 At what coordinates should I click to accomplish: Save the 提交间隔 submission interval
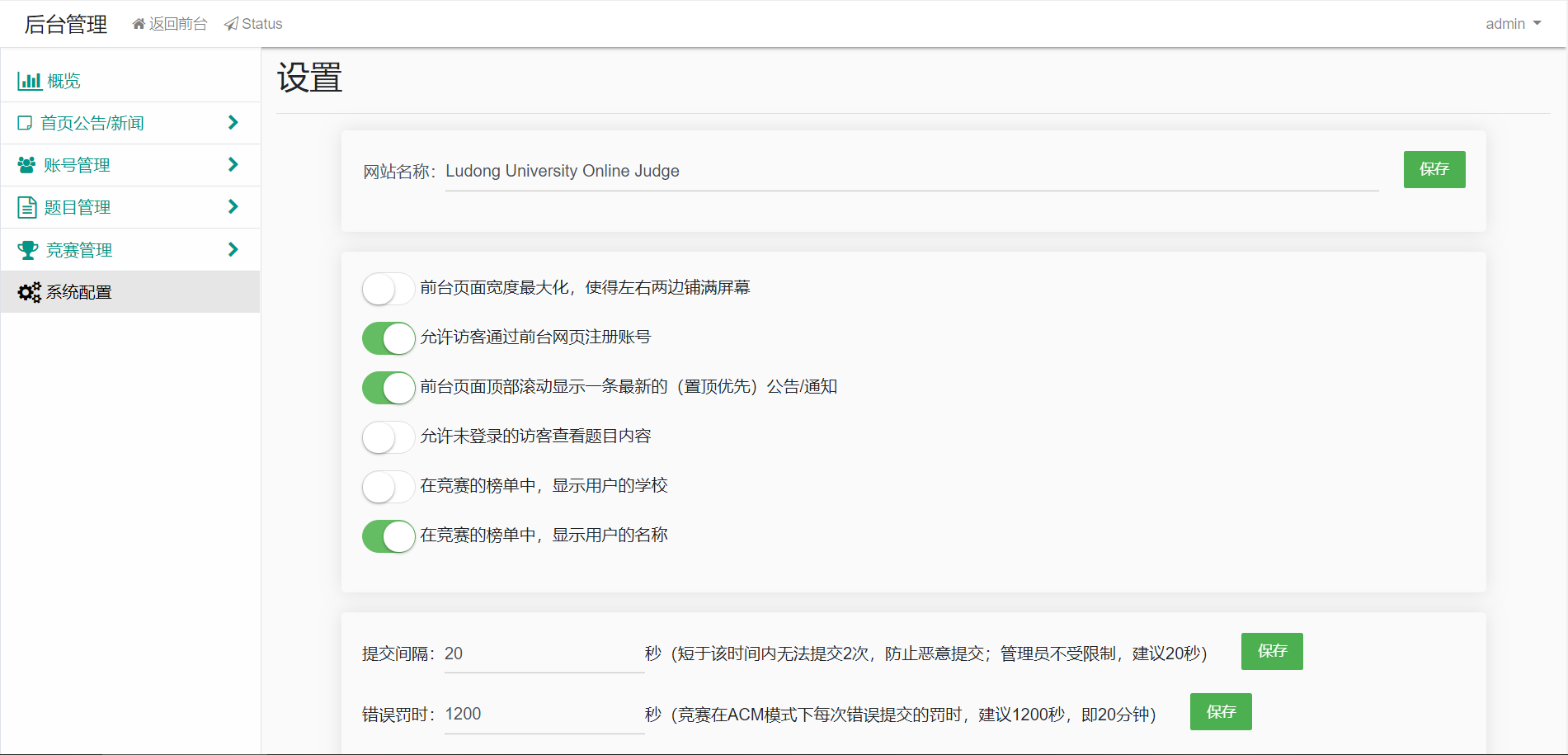[1271, 651]
